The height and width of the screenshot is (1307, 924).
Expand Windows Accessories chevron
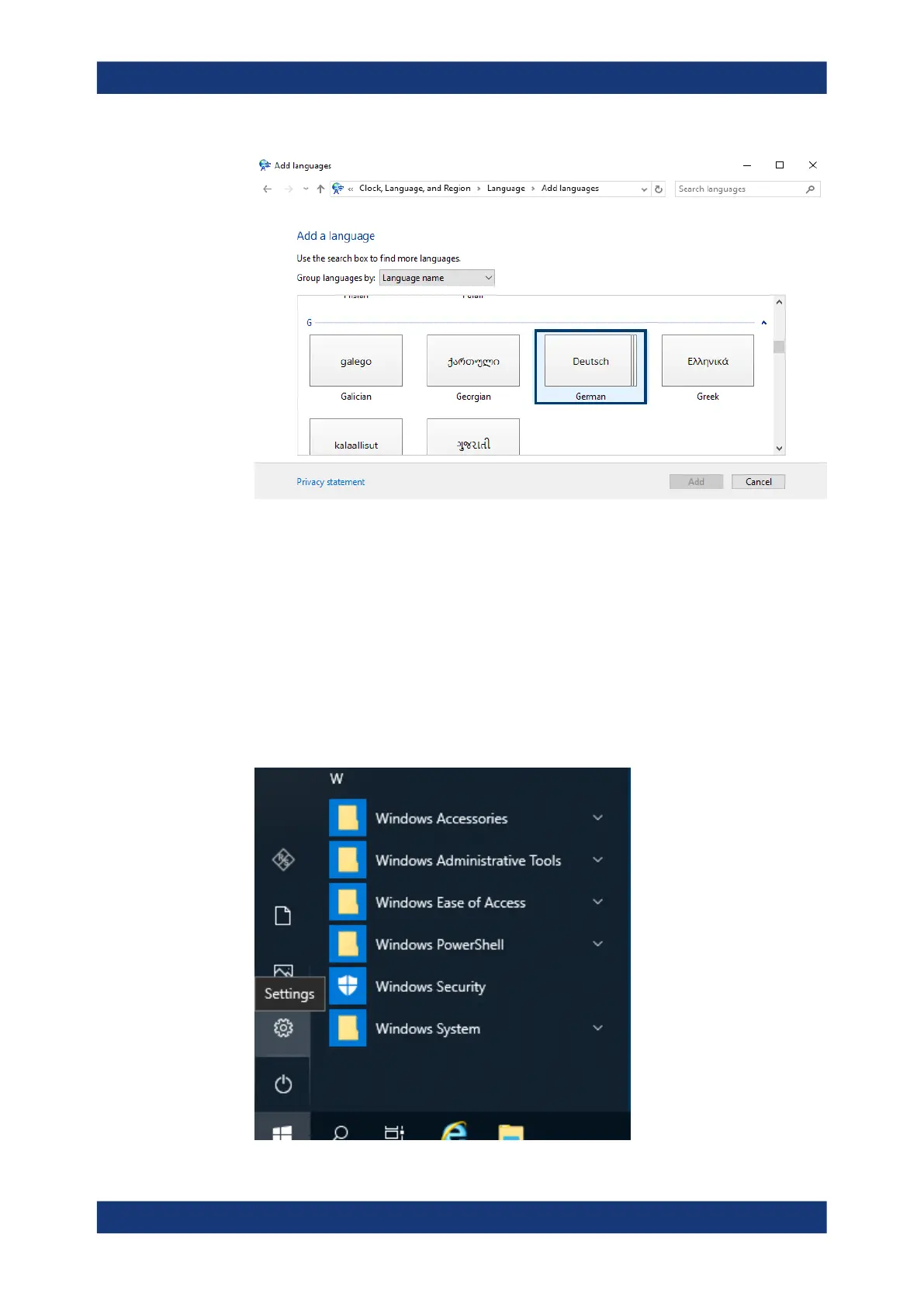click(597, 818)
